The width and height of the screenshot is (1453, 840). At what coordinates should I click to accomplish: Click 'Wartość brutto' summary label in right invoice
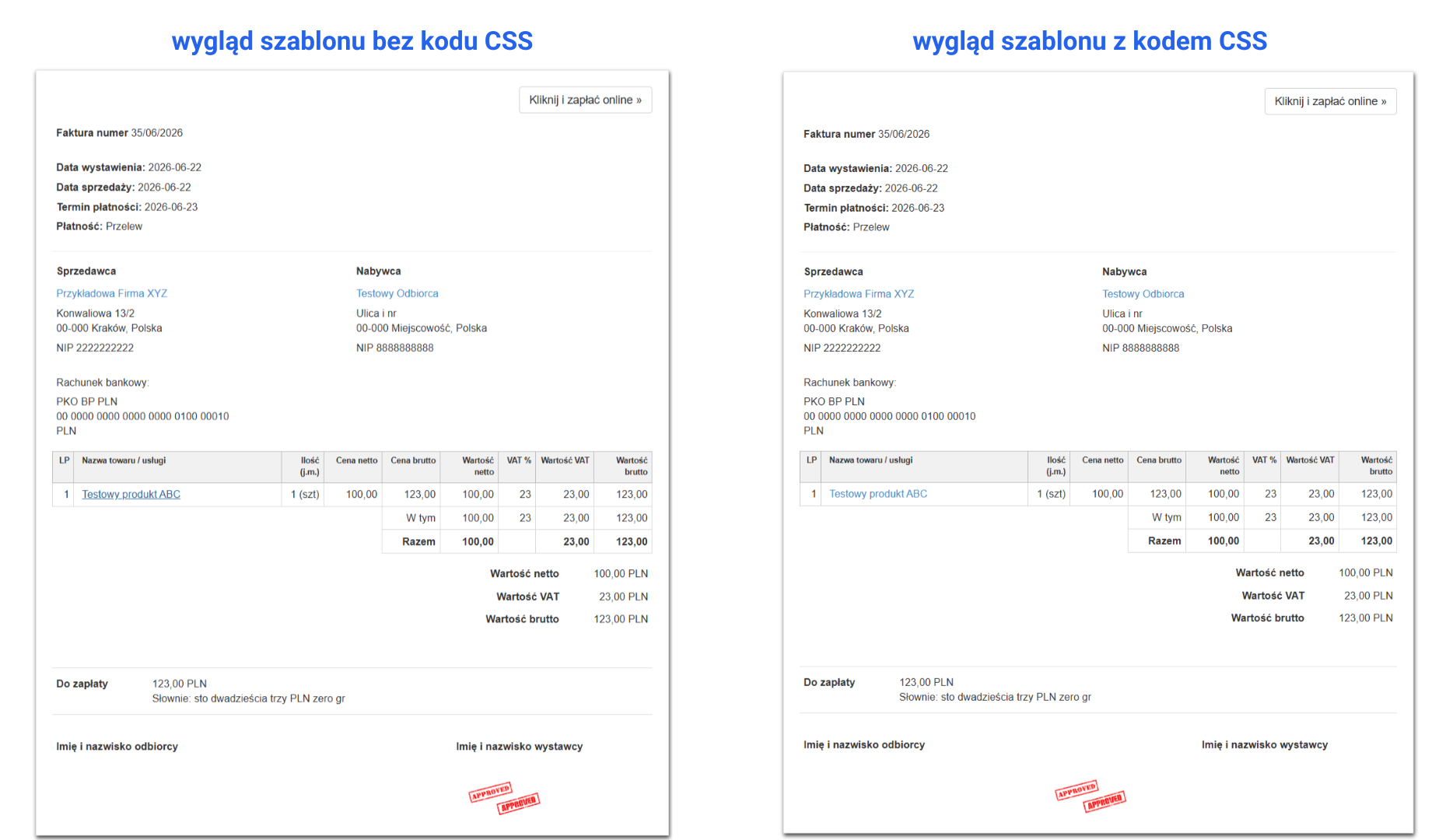1267,618
